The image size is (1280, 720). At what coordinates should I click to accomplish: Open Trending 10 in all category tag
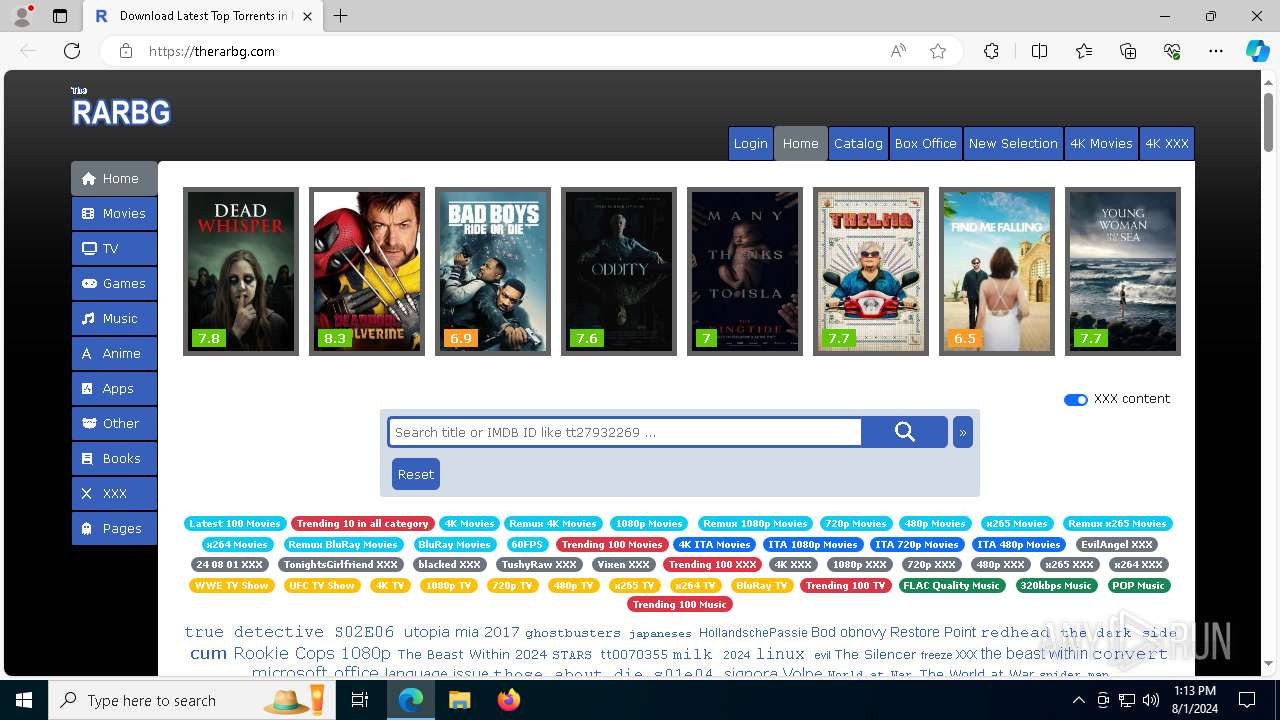(362, 523)
